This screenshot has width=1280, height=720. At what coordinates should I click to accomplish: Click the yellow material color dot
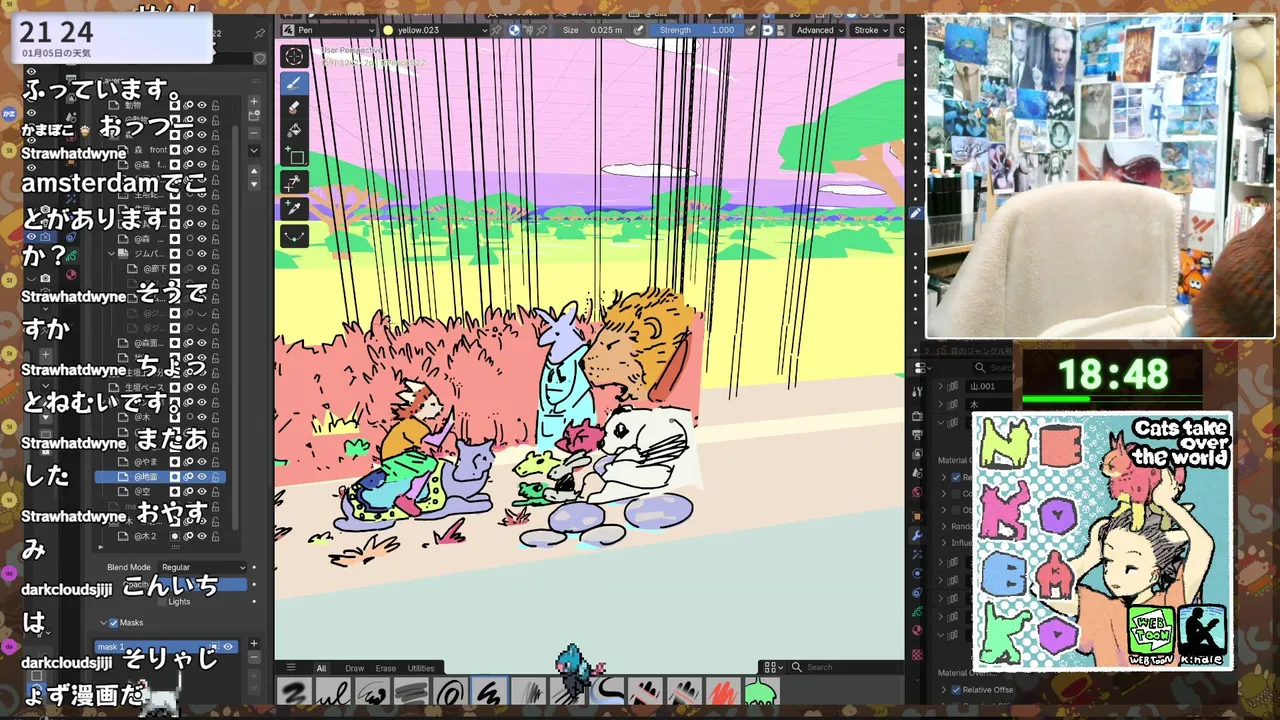click(388, 30)
